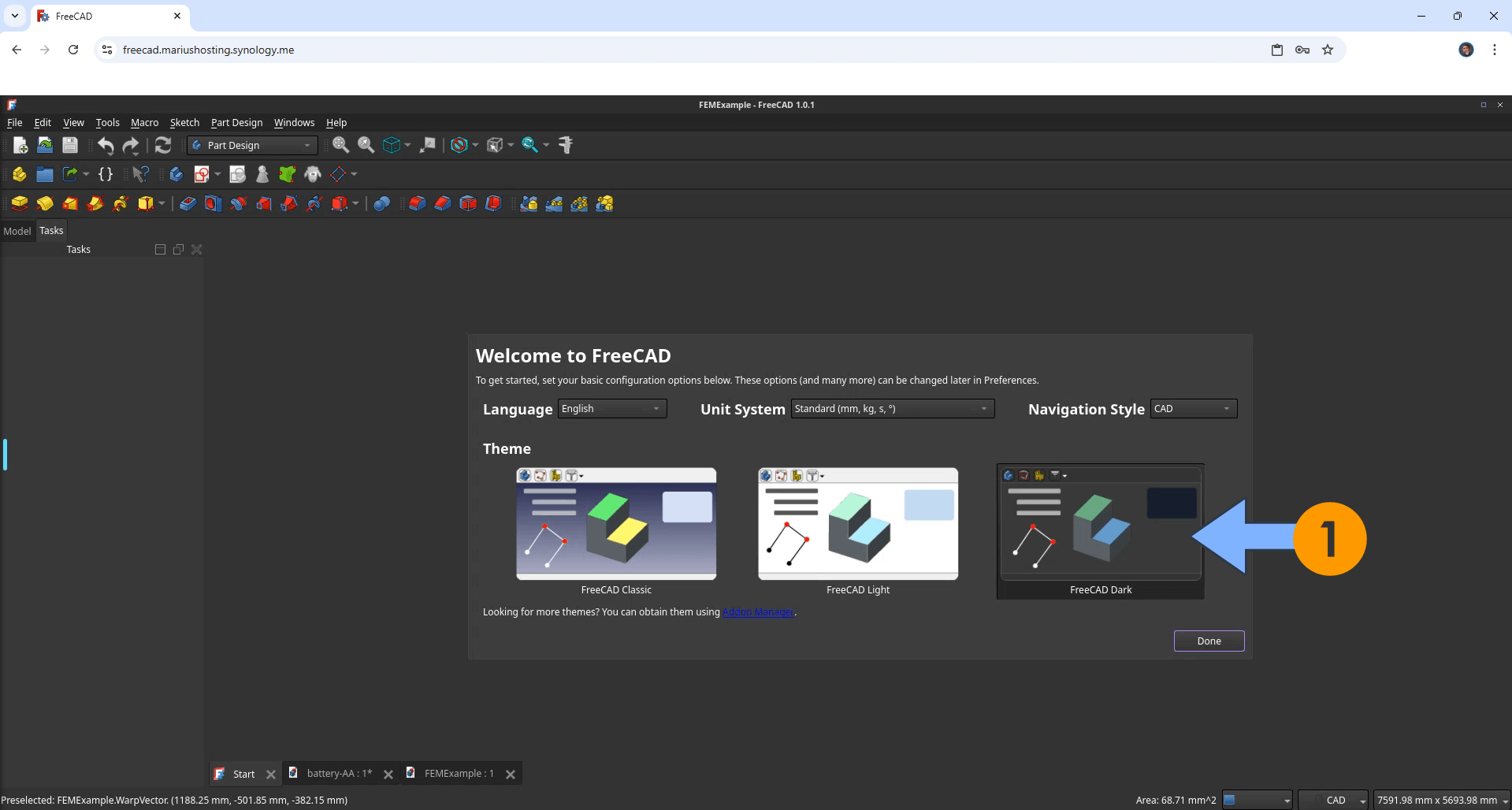Apply the Fillet tool icon
The height and width of the screenshot is (810, 1512).
click(x=418, y=204)
